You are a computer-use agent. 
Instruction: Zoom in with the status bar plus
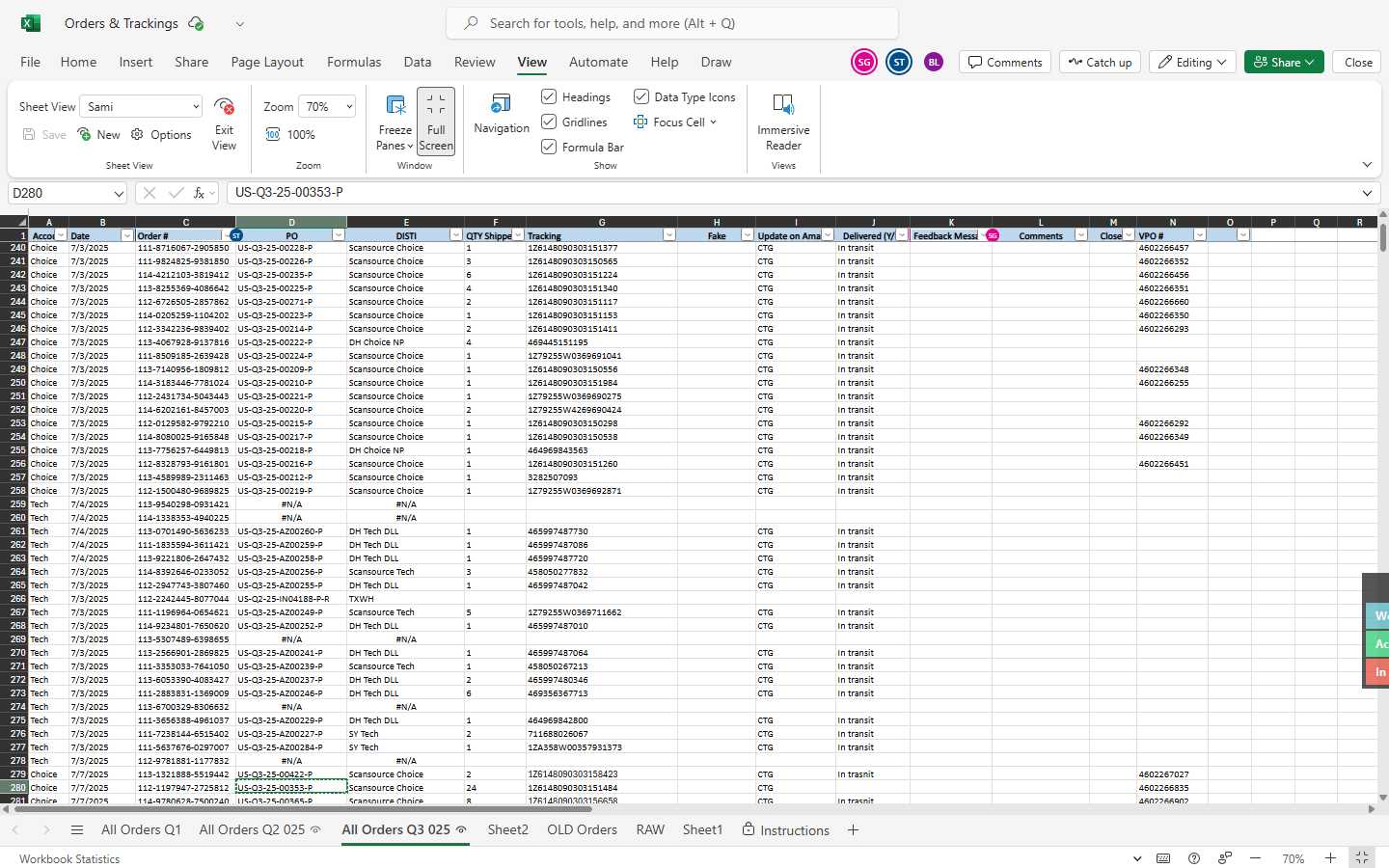click(x=1330, y=858)
